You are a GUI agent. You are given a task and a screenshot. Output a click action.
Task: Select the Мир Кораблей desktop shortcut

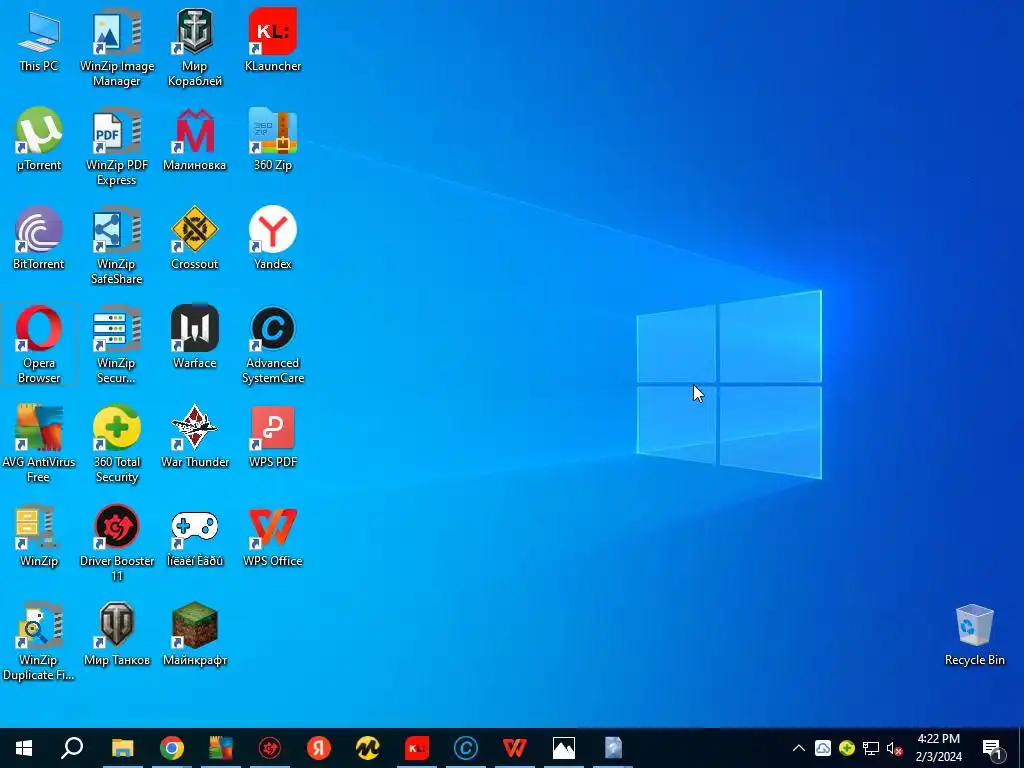click(195, 48)
